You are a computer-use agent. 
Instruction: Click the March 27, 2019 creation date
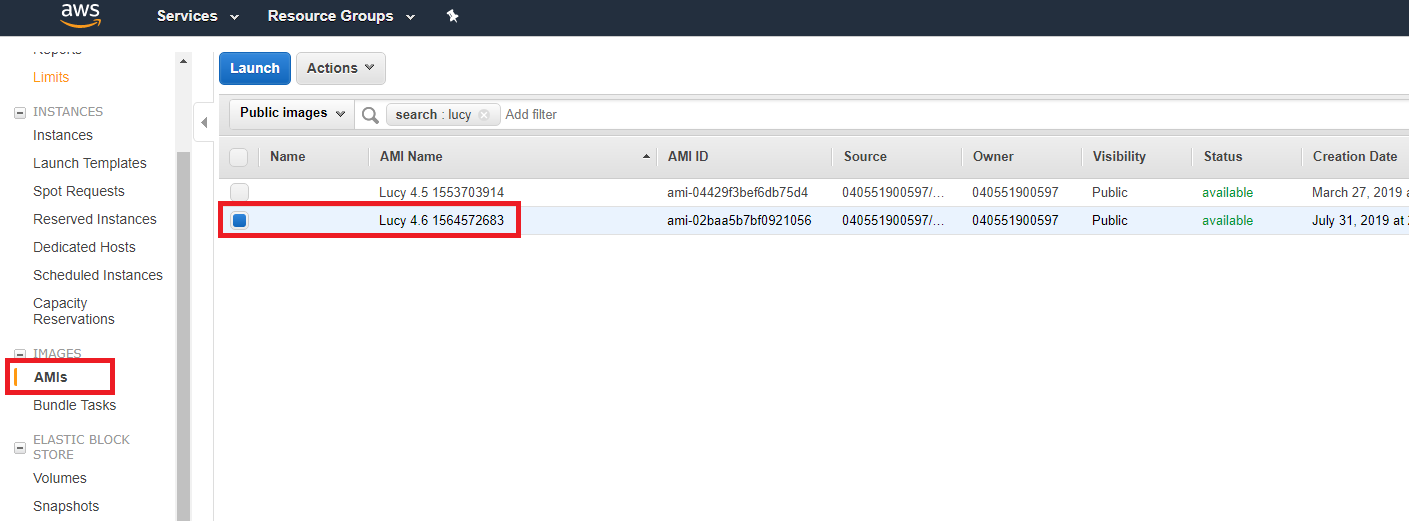[x=1360, y=193]
